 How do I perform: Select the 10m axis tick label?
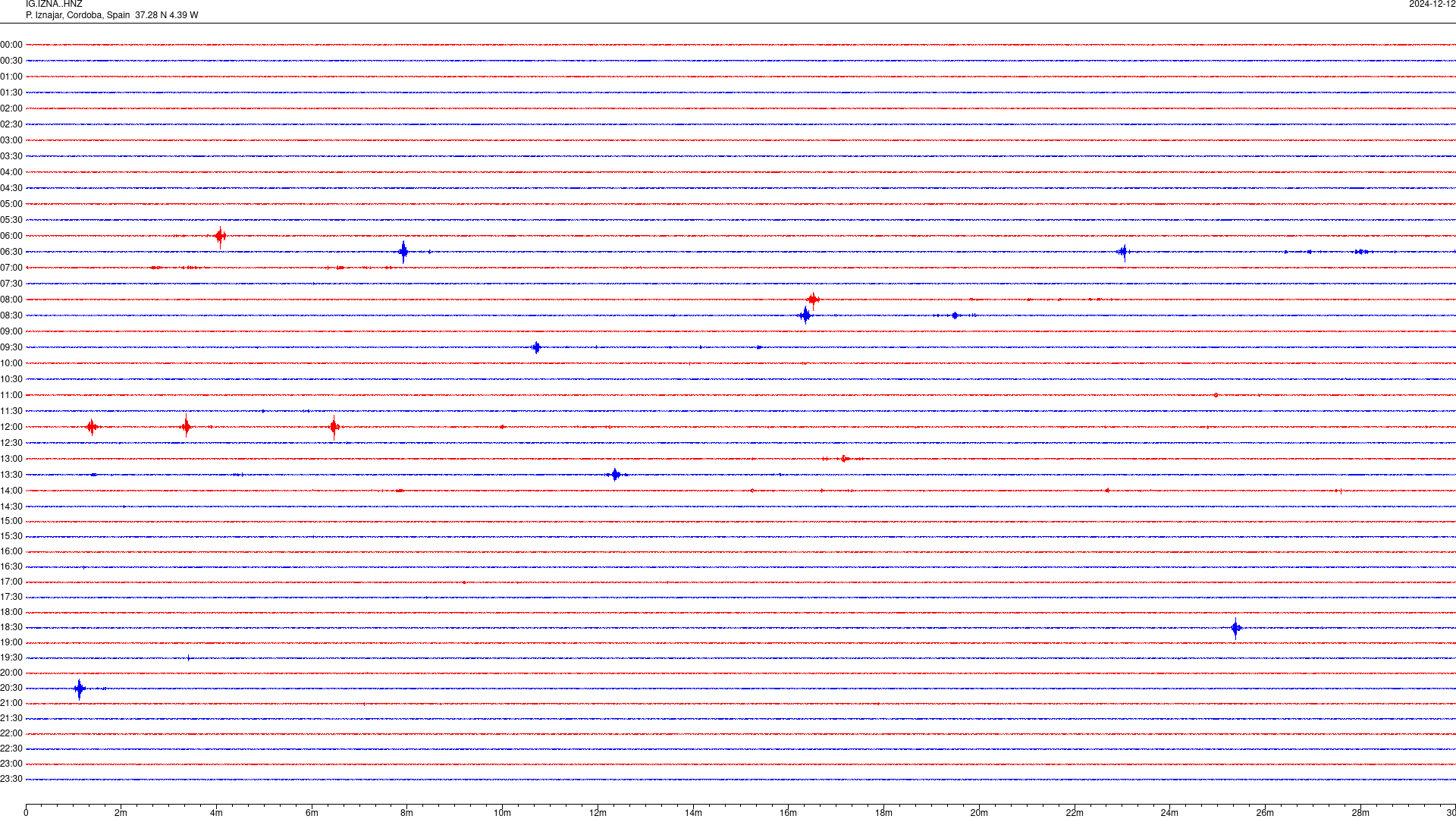(x=502, y=813)
